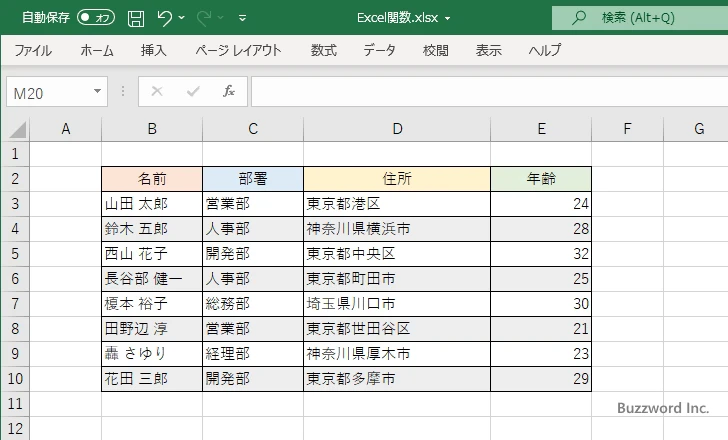Switch to the 数式 (Formulas) tab
The height and width of the screenshot is (440, 728).
pyautogui.click(x=323, y=50)
